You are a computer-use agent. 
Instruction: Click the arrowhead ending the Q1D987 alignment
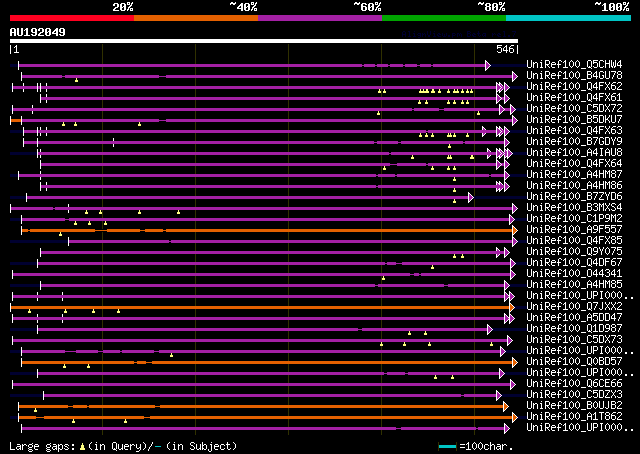[x=490, y=329]
